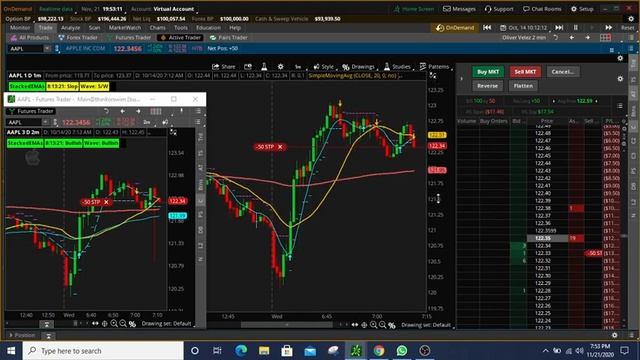This screenshot has width=640, height=360.
Task: Open All Products sub-tab
Action: pos(29,38)
